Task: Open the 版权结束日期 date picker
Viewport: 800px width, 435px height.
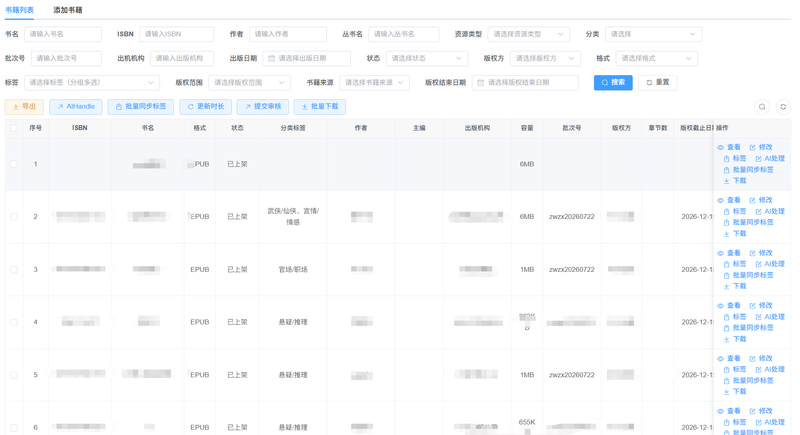Action: (x=525, y=83)
